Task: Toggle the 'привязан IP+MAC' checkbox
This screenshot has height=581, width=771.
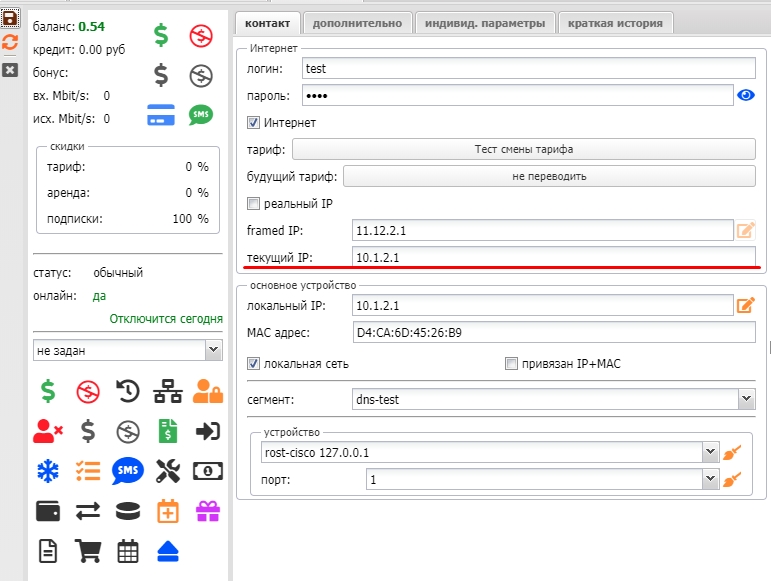Action: tap(512, 364)
